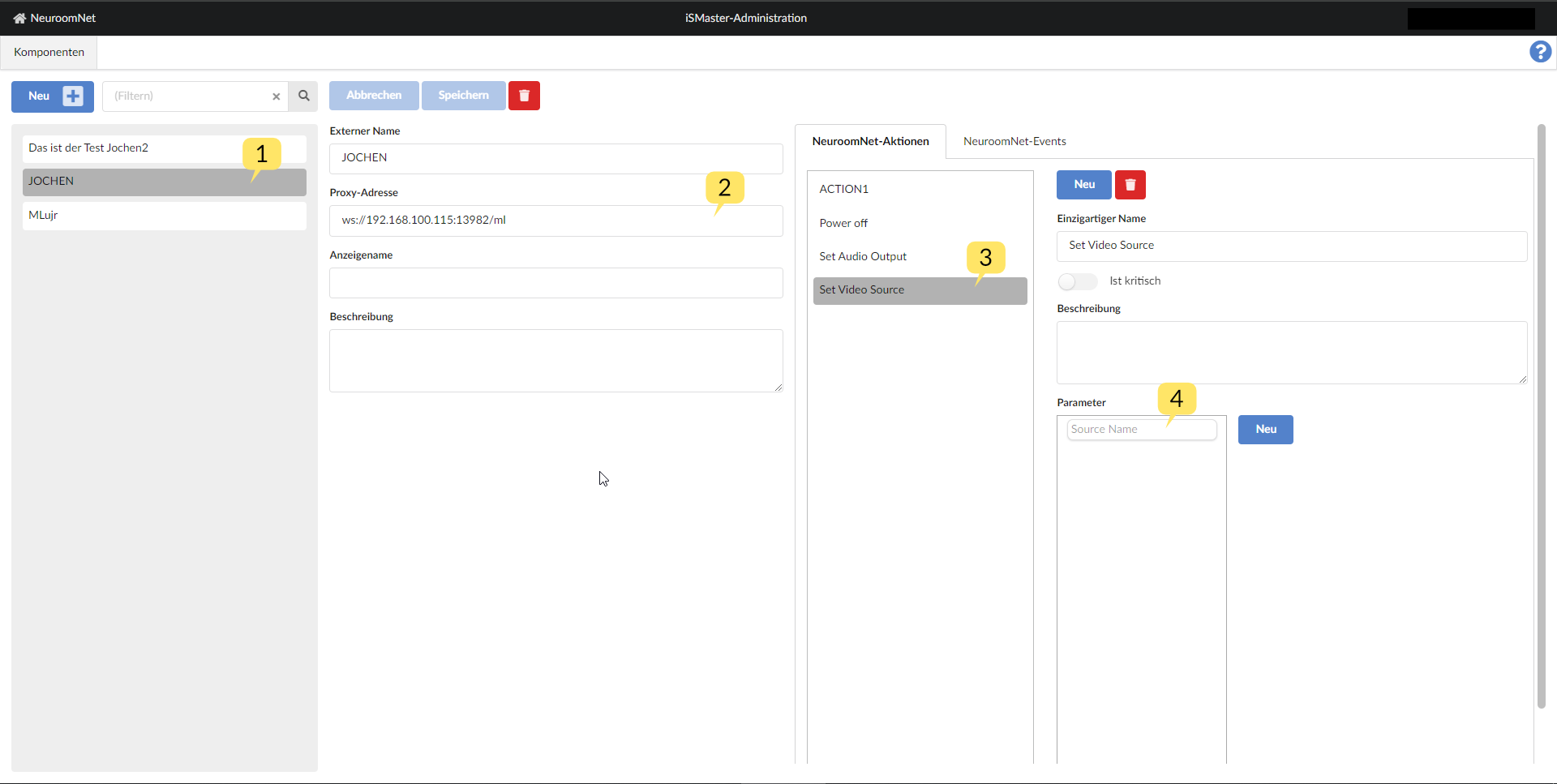Delete the JOCHEN component via red trash icon
Screen dimensions: 1557x784
(x=523, y=96)
